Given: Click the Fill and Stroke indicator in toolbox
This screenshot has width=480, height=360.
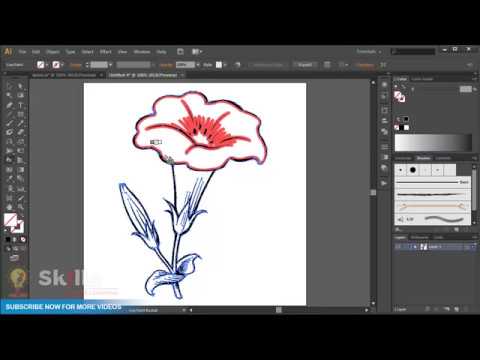Looking at the screenshot, I should [x=14, y=223].
